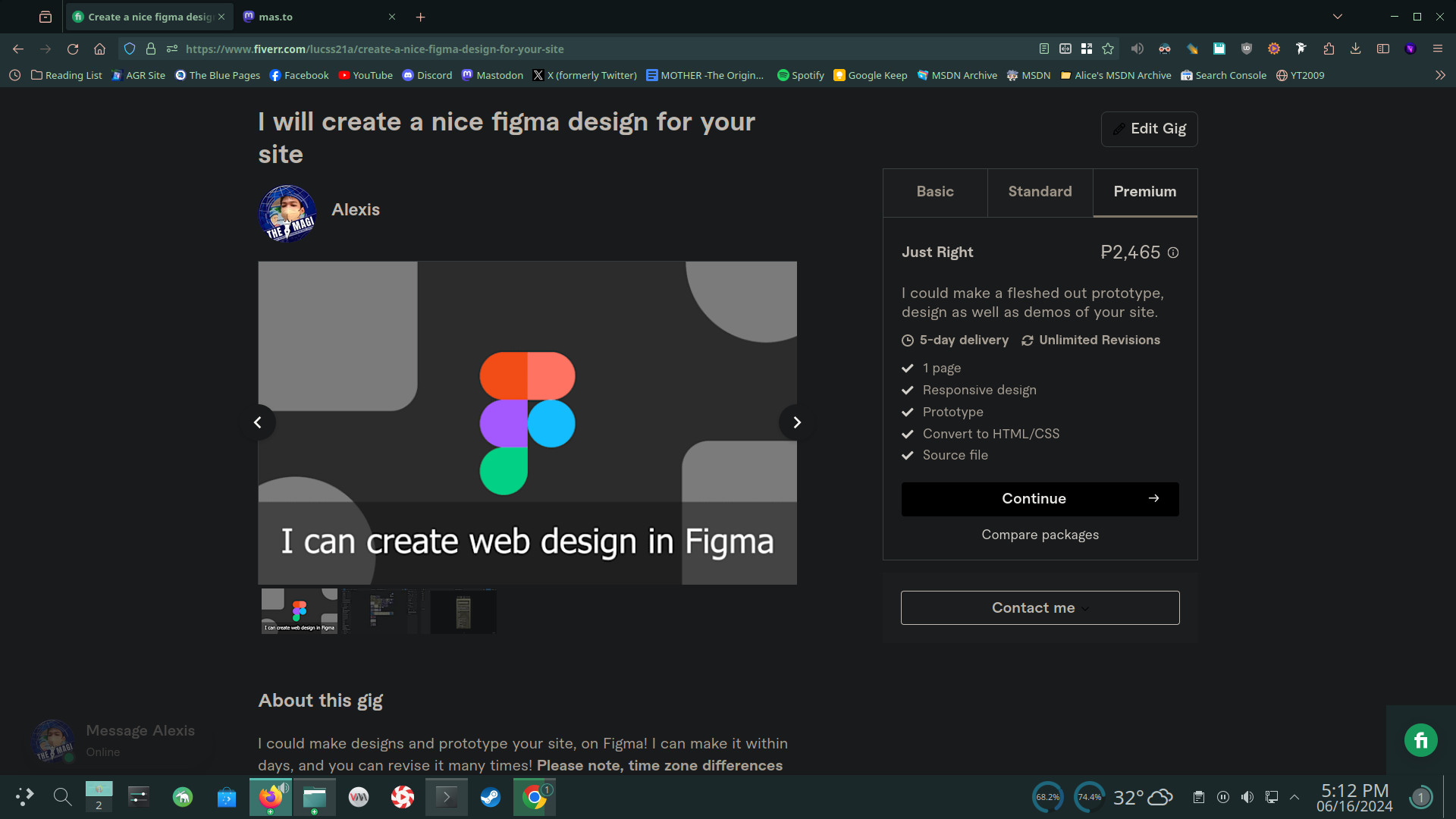Open Chrome from the taskbar
This screenshot has height=819, width=1456.
535,797
